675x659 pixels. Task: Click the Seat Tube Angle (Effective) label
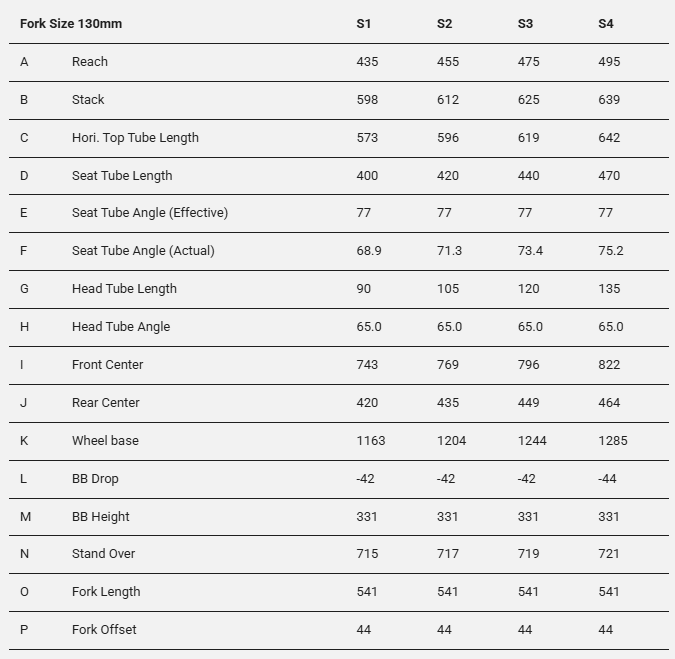(150, 213)
